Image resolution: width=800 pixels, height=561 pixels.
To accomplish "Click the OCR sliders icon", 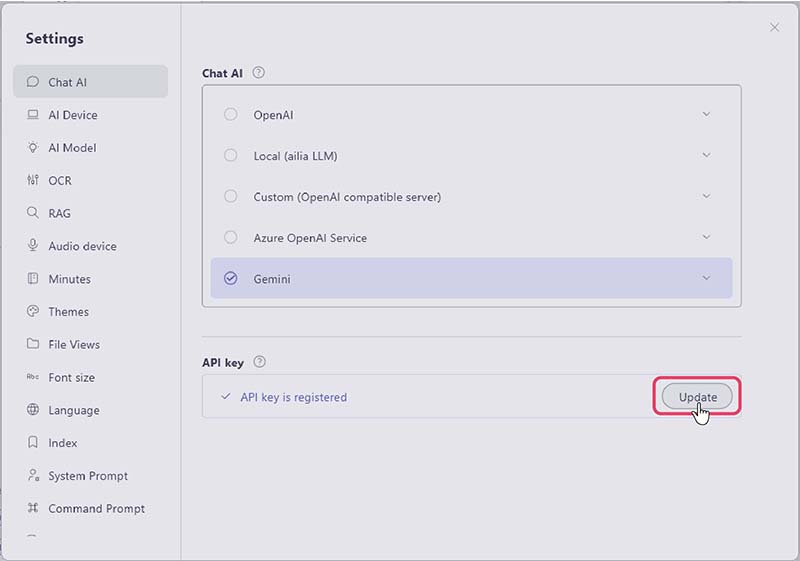I will point(33,181).
